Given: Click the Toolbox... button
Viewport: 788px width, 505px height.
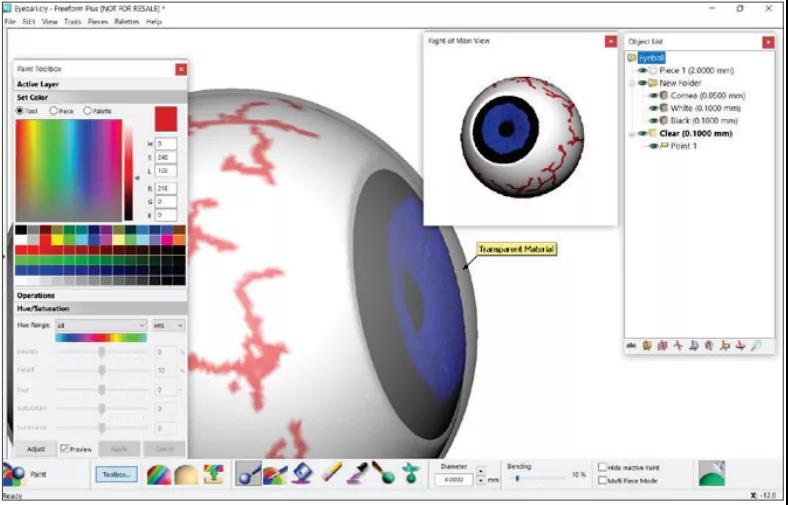Looking at the screenshot, I should [117, 474].
